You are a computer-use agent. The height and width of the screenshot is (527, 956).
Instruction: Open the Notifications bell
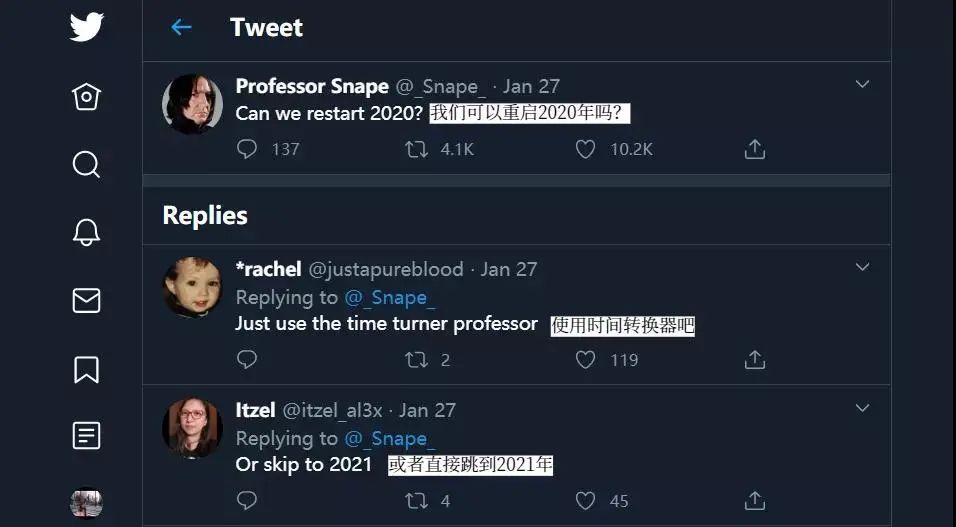[x=87, y=232]
